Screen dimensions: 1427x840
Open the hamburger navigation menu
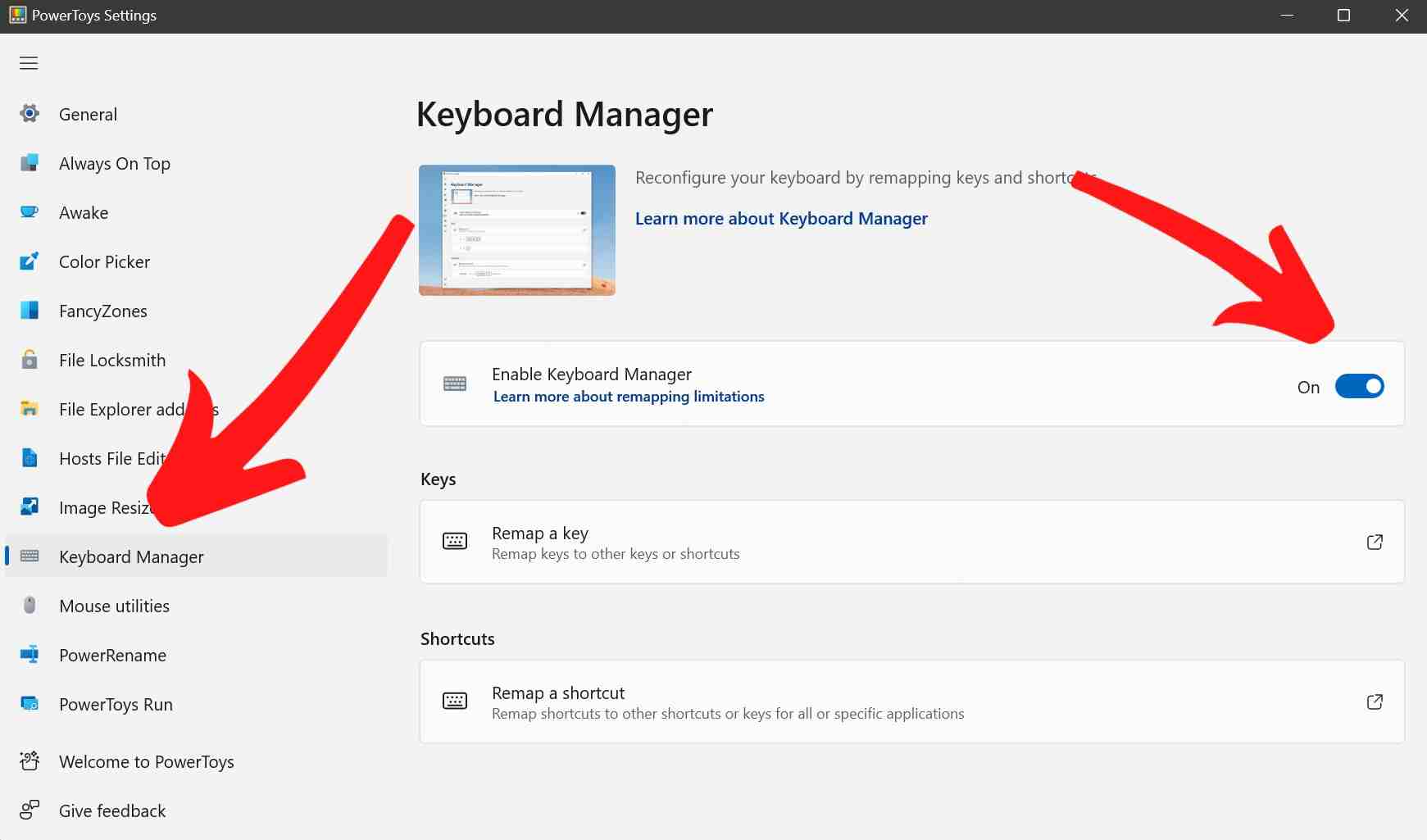[x=29, y=63]
